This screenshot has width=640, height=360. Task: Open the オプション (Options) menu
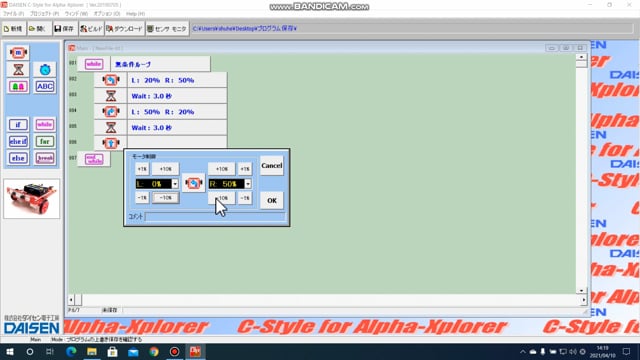pos(107,14)
